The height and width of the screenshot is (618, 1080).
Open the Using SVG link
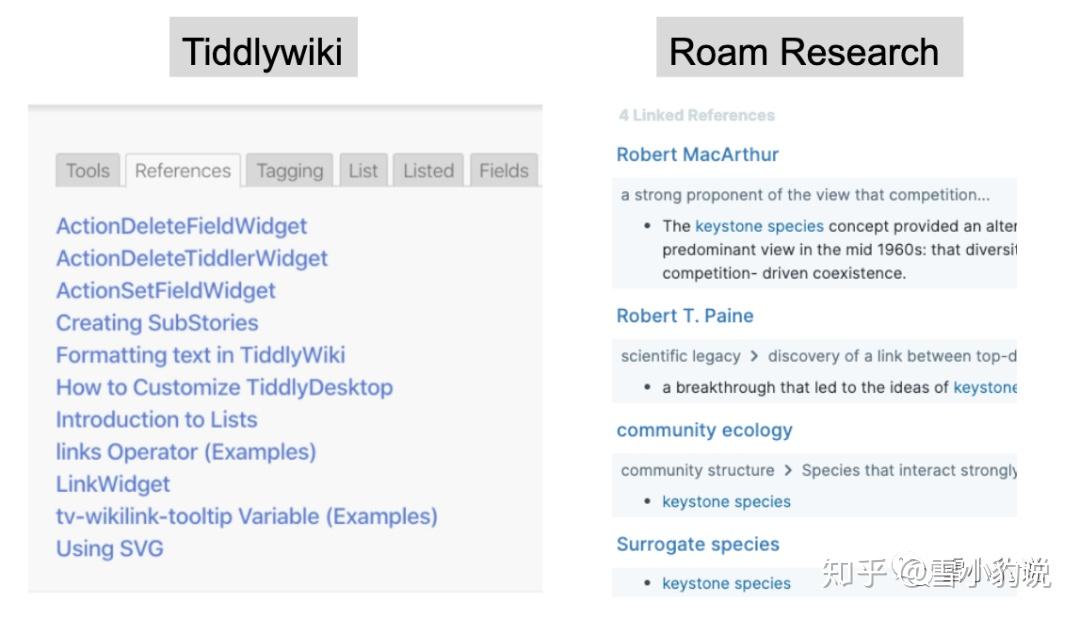[x=109, y=549]
